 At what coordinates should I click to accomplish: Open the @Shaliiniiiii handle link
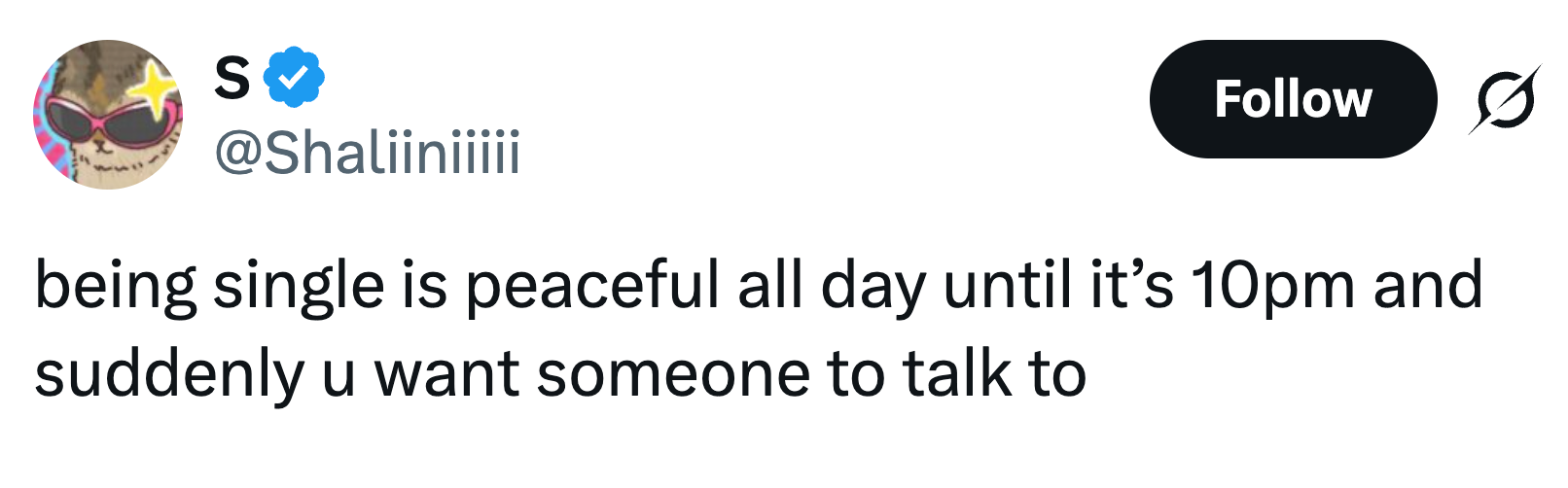coord(367,153)
